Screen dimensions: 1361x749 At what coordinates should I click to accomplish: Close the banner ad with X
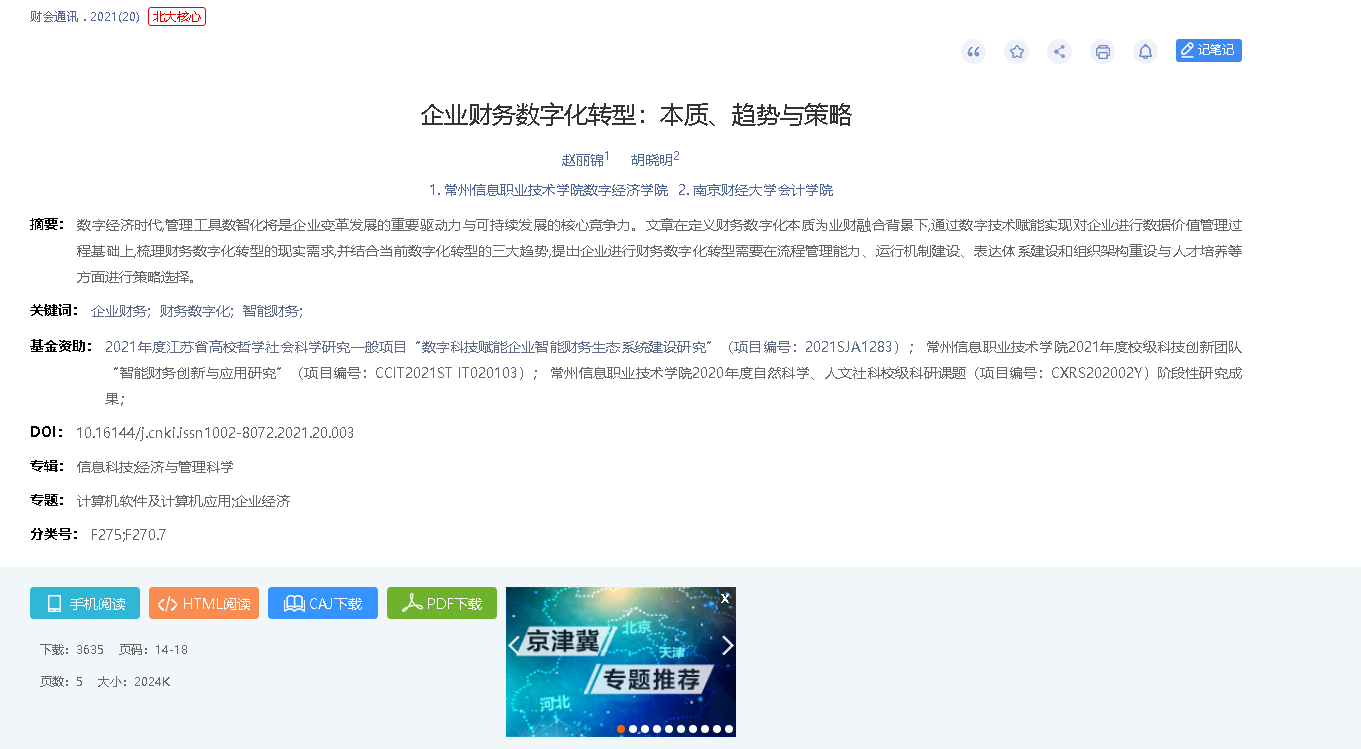[x=725, y=598]
